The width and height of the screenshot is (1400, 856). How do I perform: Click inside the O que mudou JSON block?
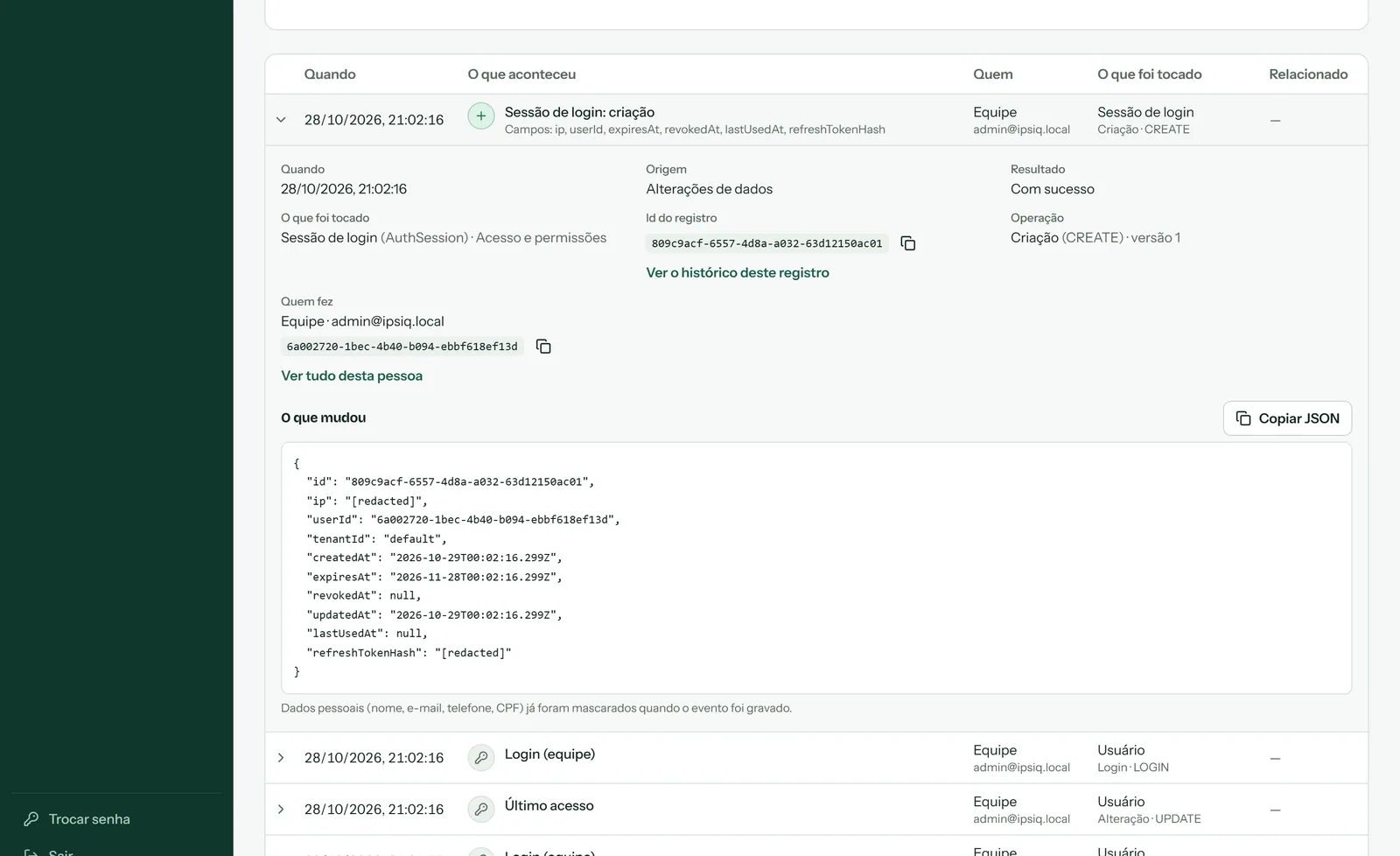pyautogui.click(x=816, y=568)
